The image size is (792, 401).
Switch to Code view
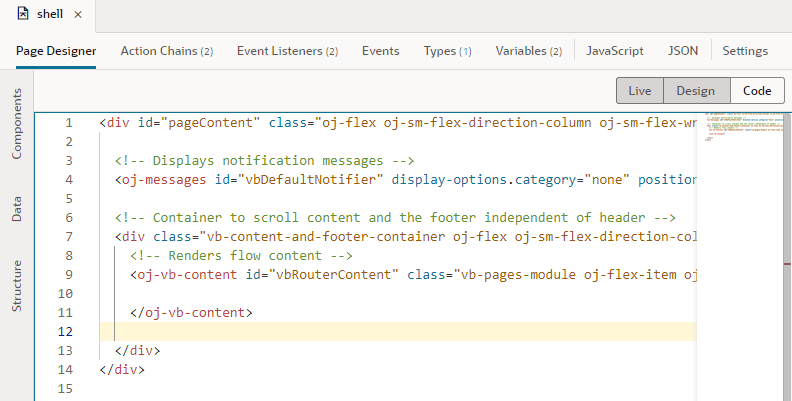click(756, 91)
